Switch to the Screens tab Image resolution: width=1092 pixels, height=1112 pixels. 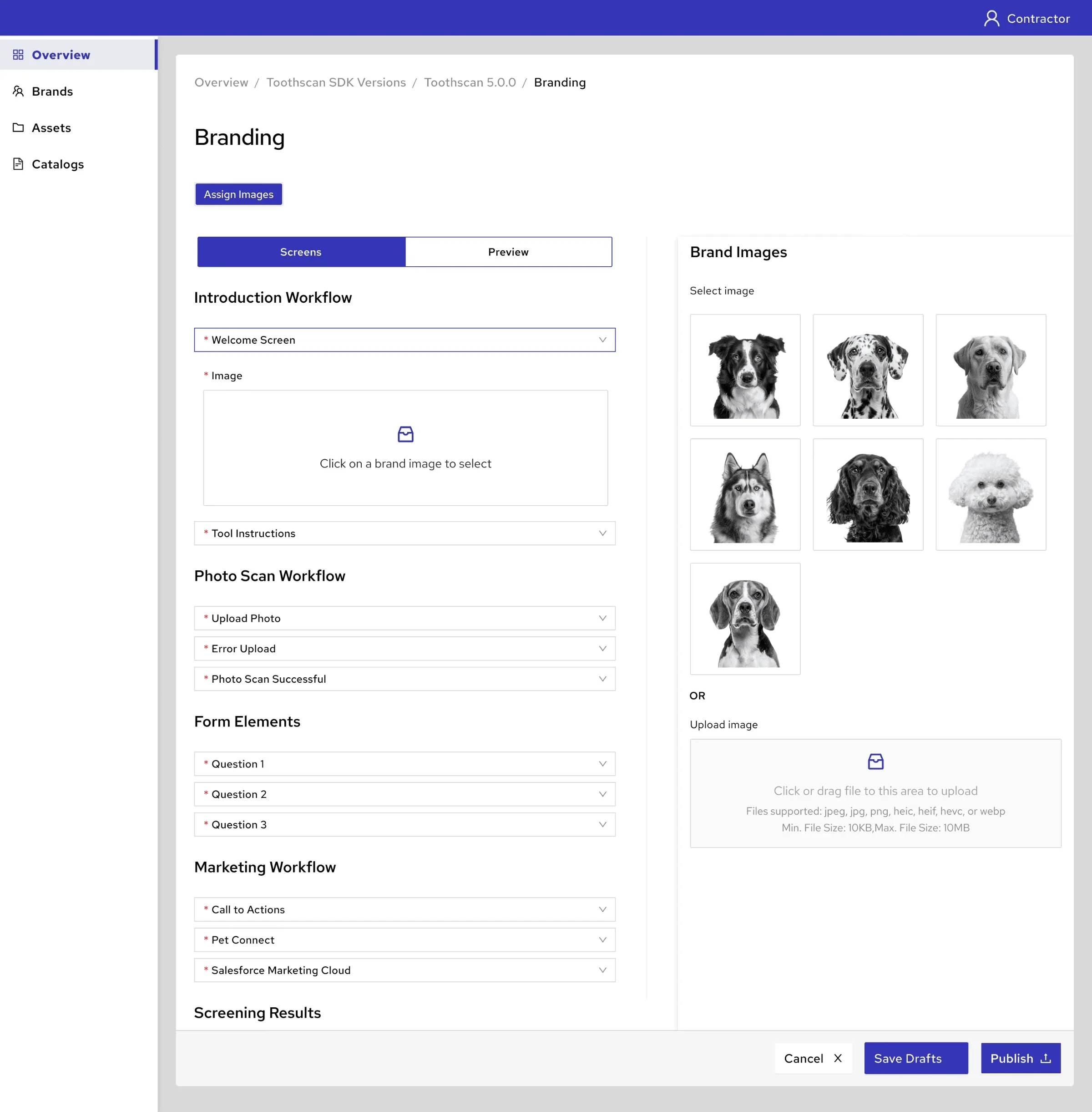pyautogui.click(x=301, y=252)
